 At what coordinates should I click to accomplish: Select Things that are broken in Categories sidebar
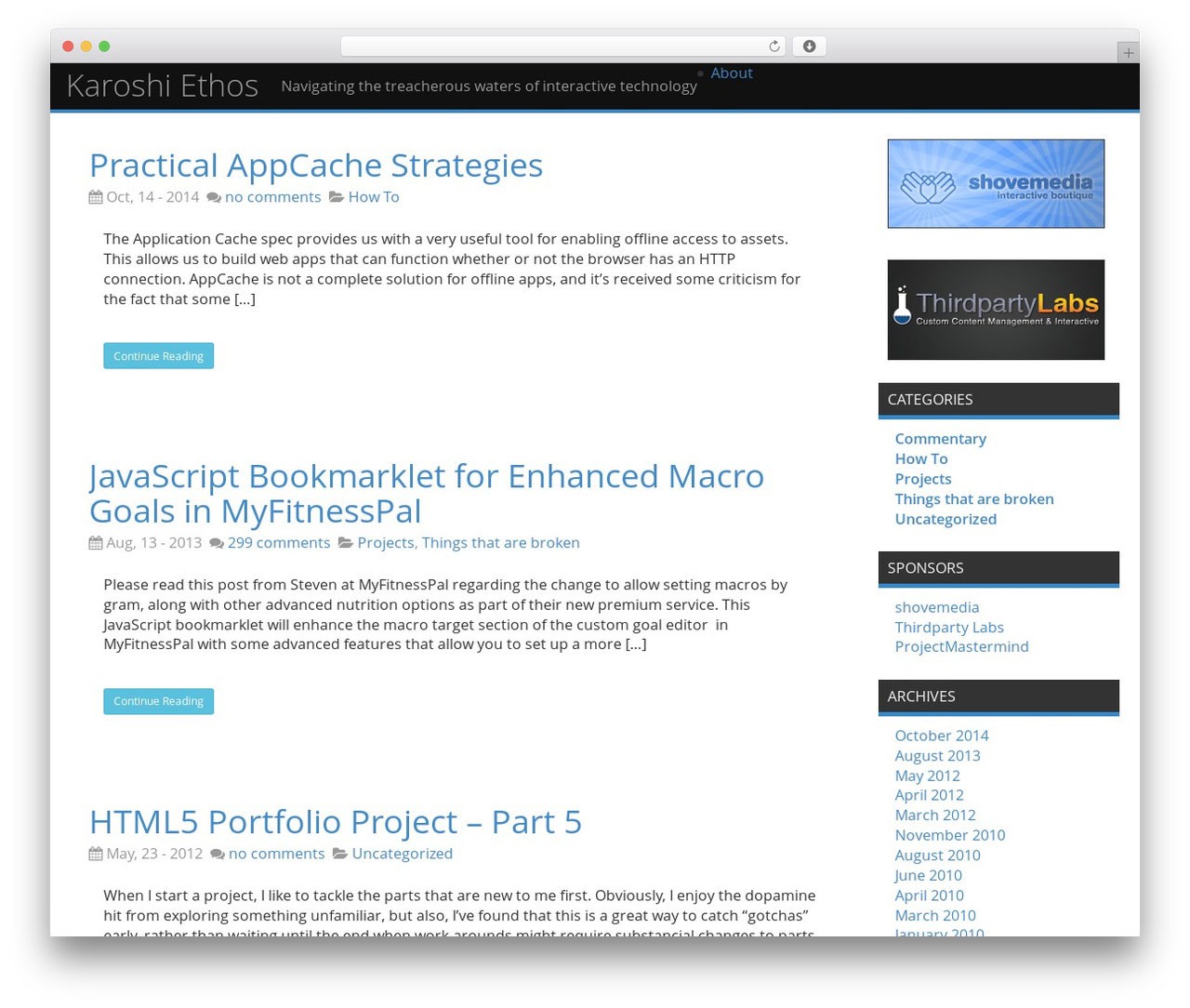[x=973, y=498]
